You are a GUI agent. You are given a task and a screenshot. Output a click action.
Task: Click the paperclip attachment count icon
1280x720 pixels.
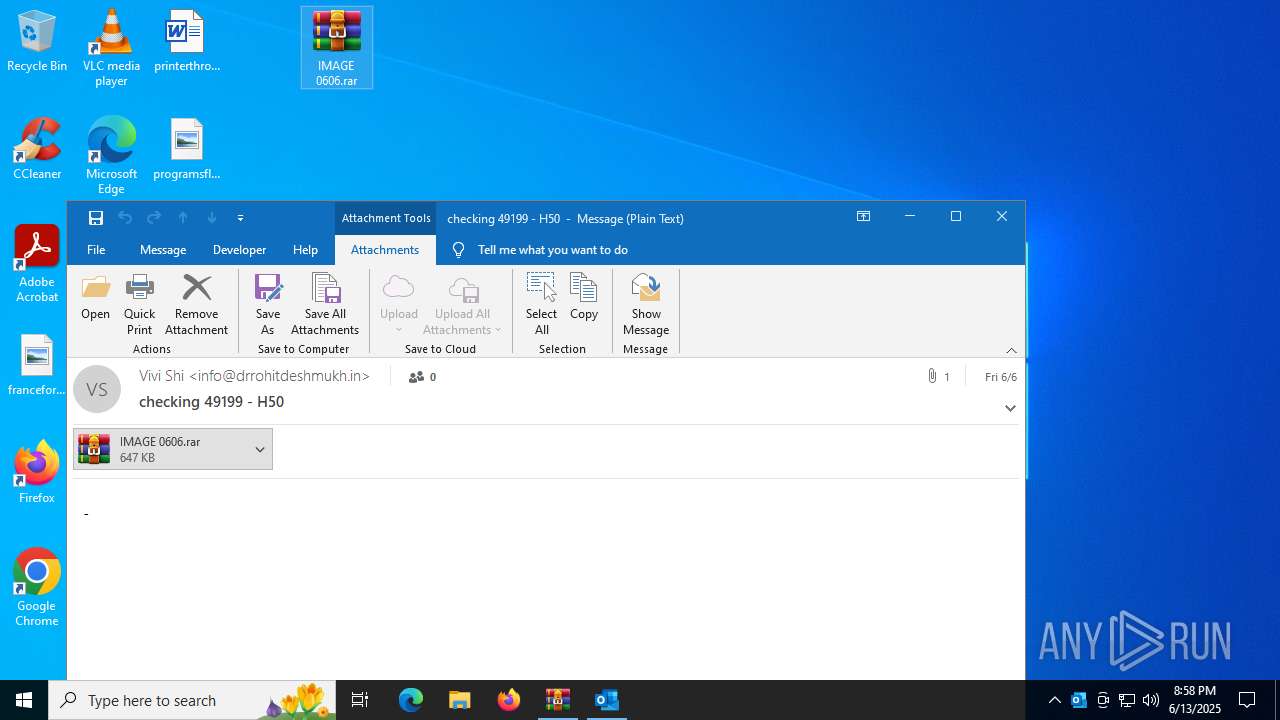(x=932, y=377)
